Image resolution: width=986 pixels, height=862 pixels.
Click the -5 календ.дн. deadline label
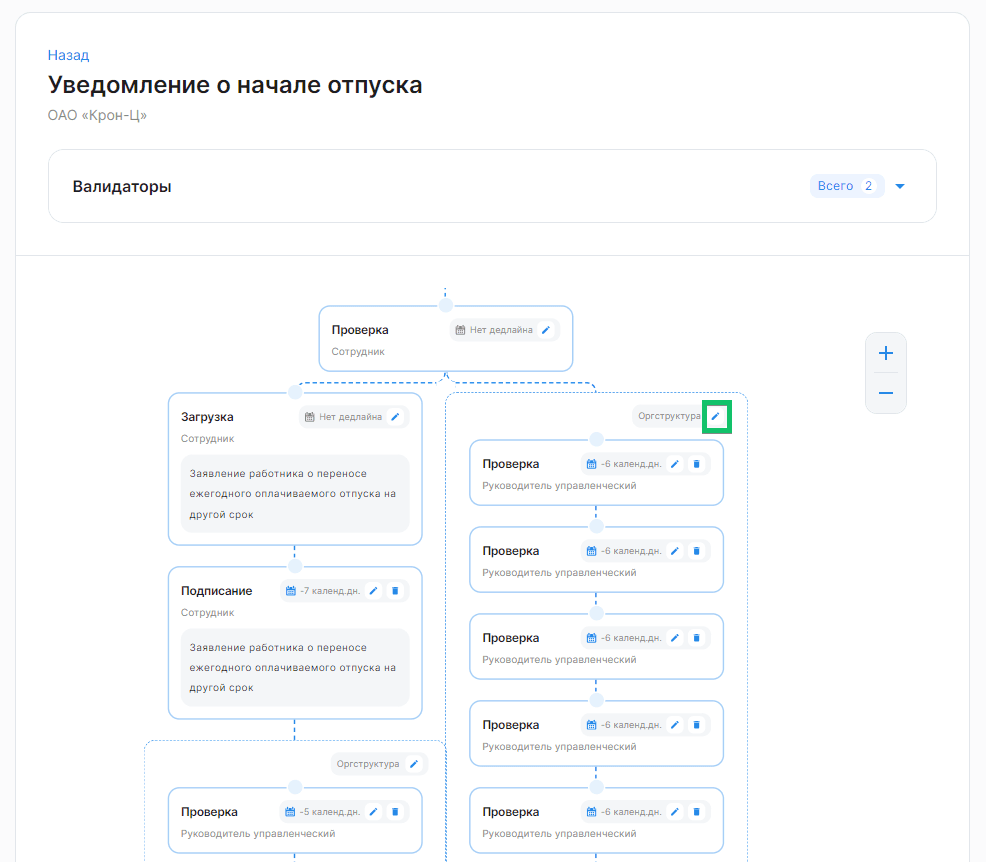pyautogui.click(x=330, y=812)
